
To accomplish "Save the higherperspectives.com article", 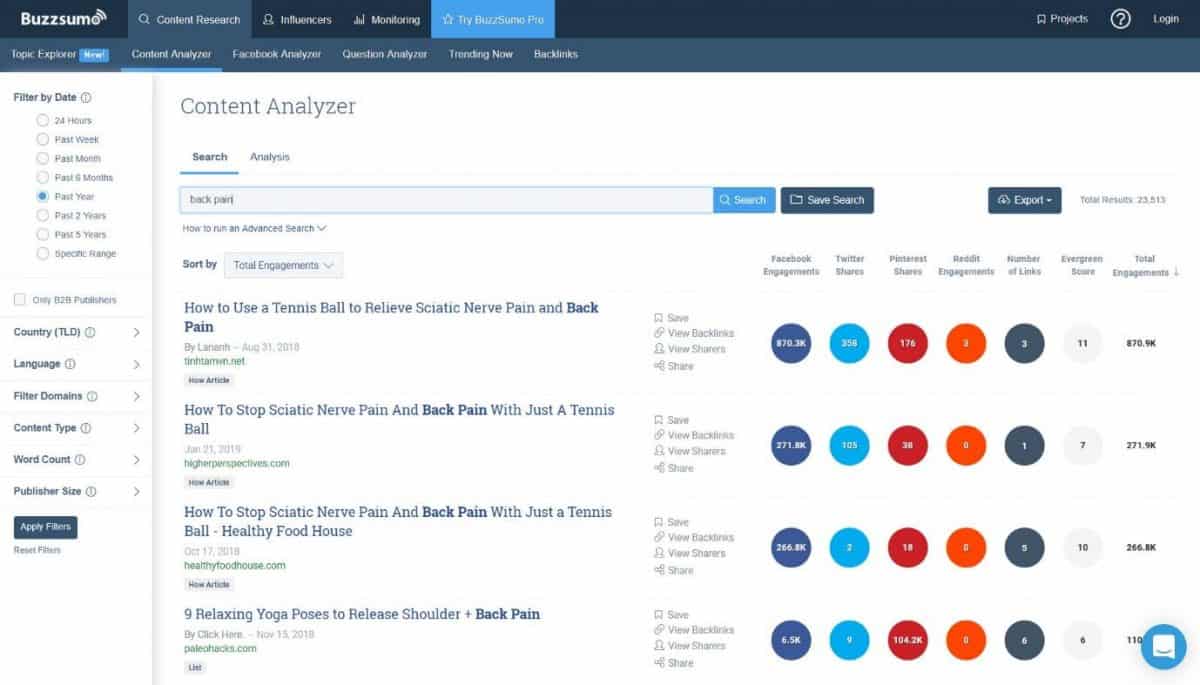I will [671, 420].
